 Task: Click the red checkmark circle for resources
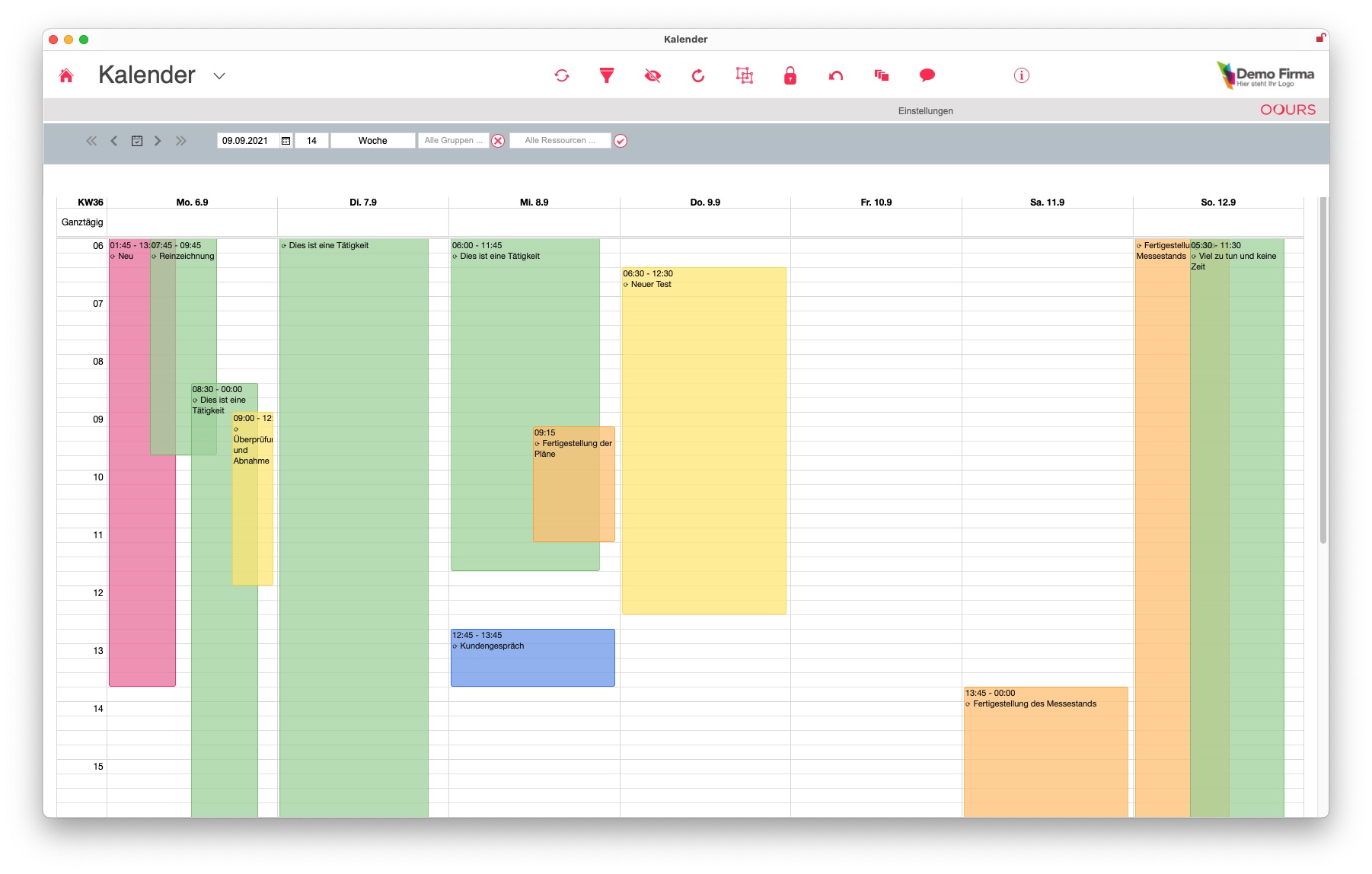(621, 141)
